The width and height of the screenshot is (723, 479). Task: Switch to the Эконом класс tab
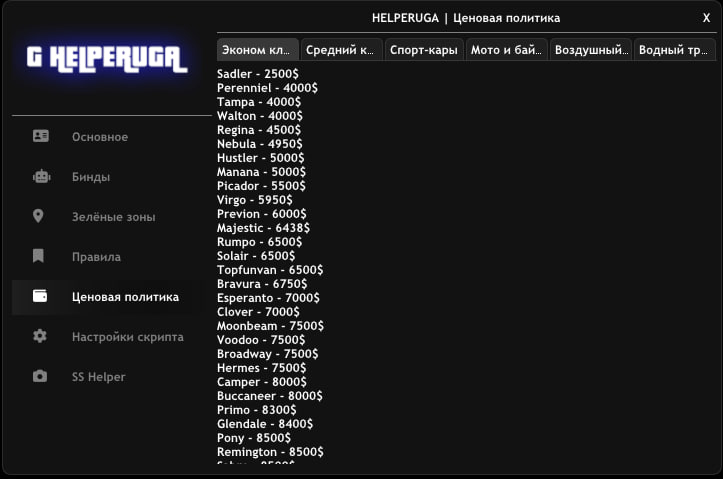tap(258, 50)
